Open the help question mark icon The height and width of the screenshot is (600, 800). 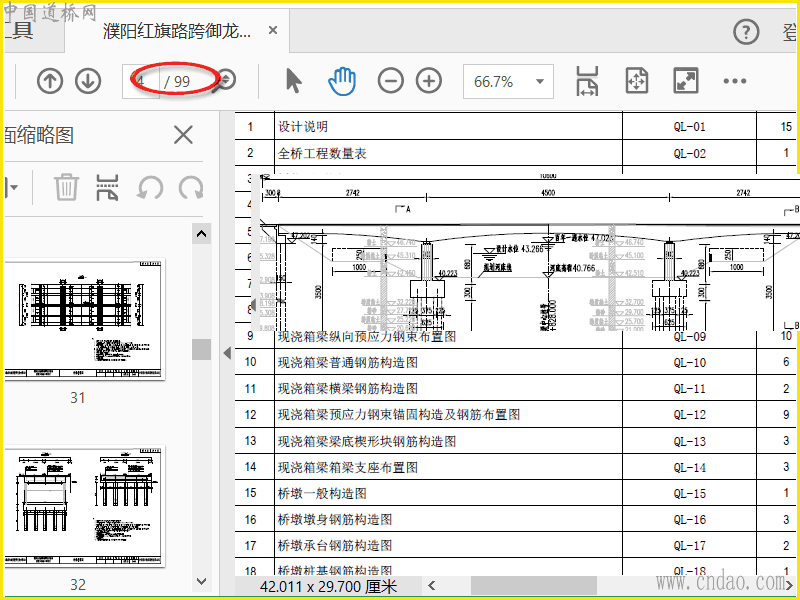point(746,32)
